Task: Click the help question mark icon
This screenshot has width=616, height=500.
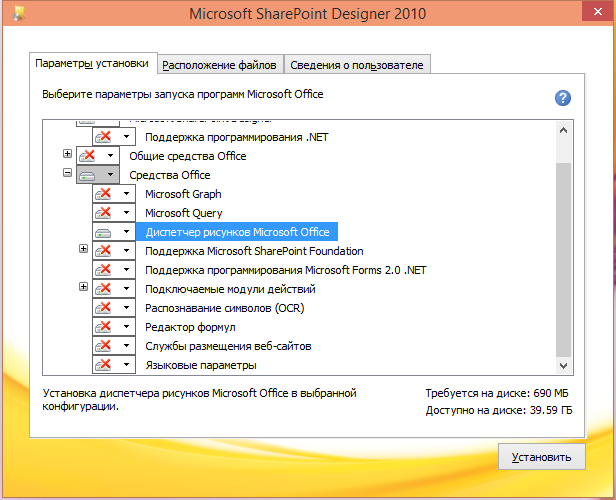Action: coord(563,98)
